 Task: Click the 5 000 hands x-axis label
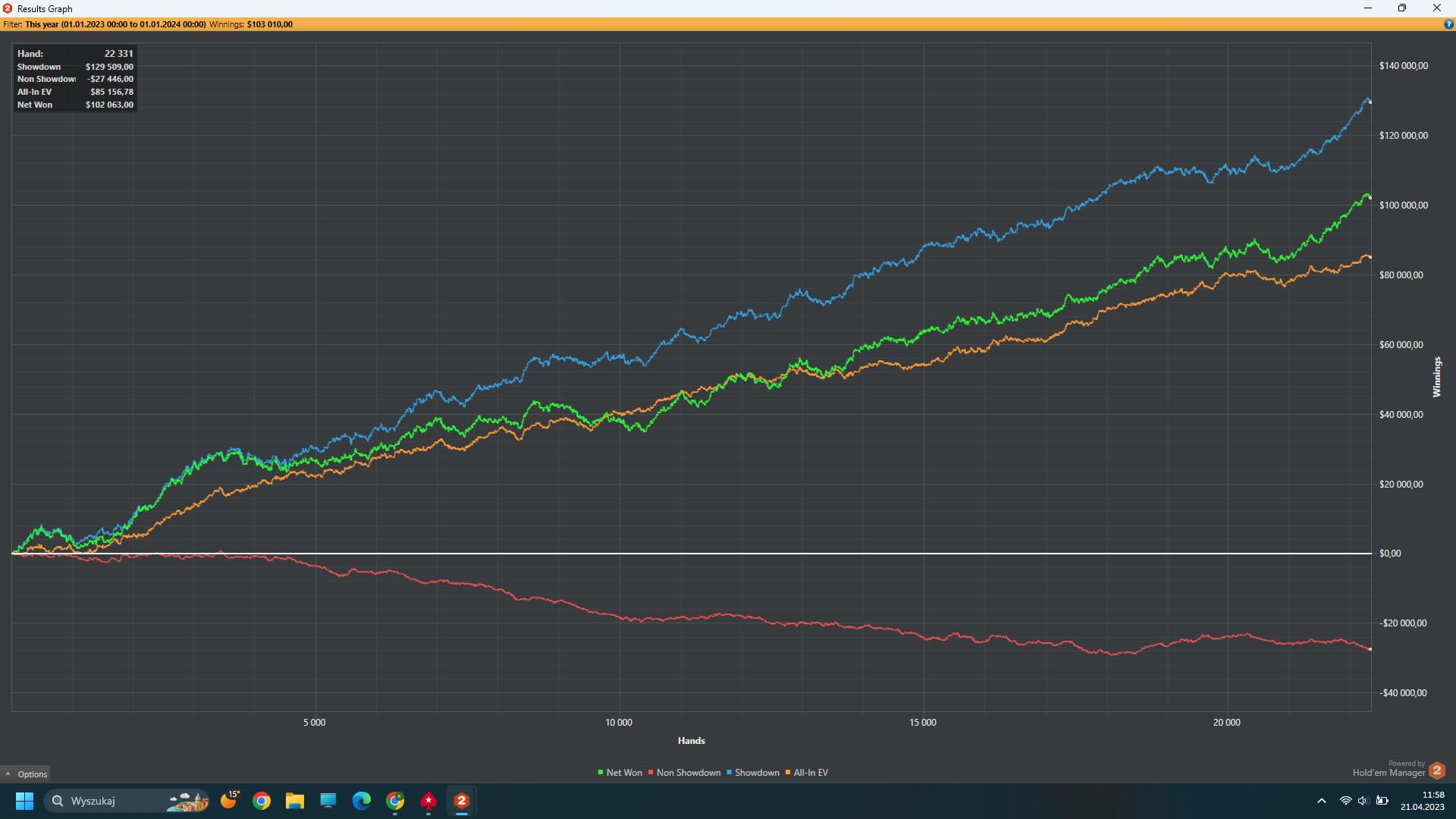coord(315,723)
